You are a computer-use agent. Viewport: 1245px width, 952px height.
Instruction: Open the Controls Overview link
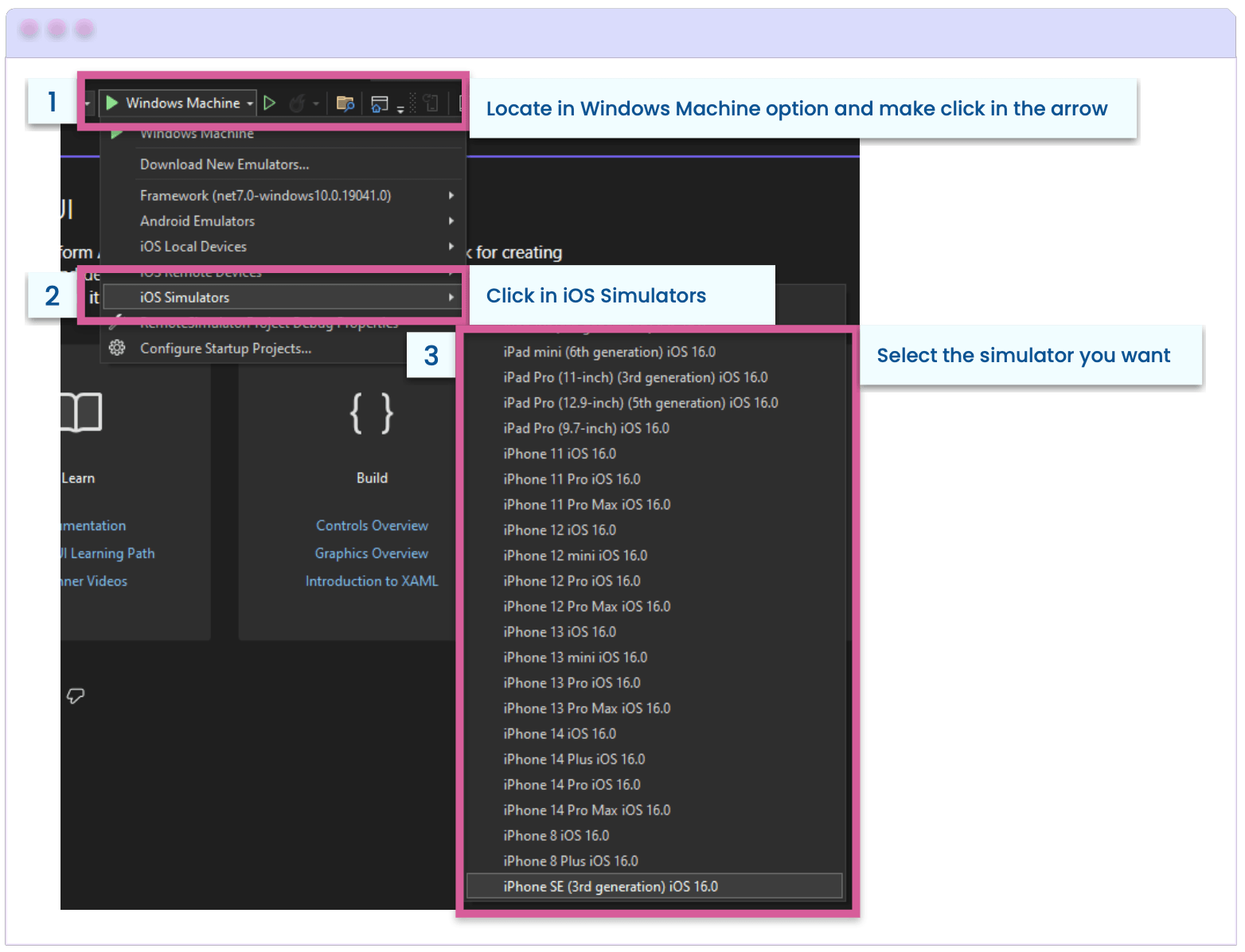pos(372,526)
